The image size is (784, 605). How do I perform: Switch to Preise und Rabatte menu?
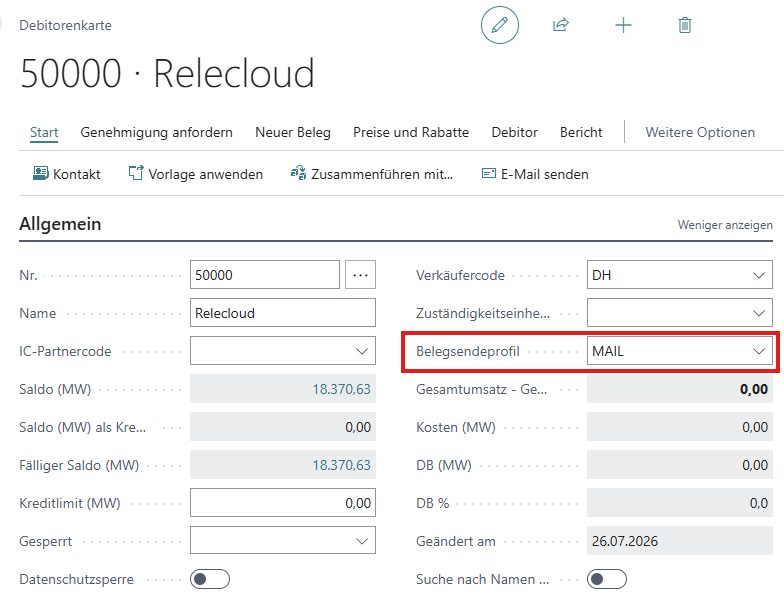click(411, 132)
